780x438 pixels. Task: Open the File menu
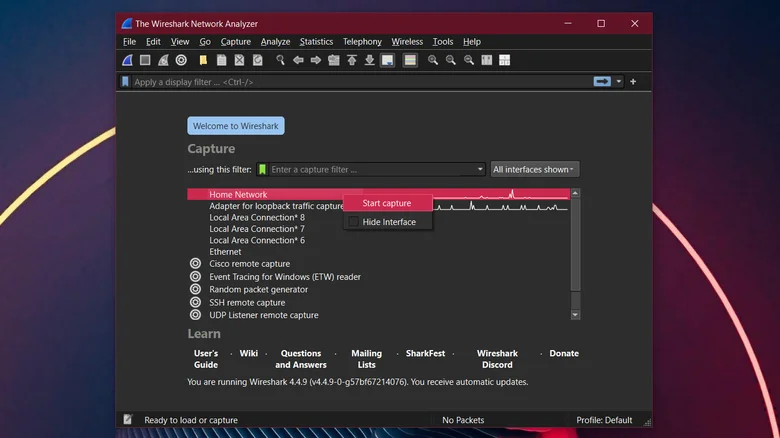coord(129,42)
